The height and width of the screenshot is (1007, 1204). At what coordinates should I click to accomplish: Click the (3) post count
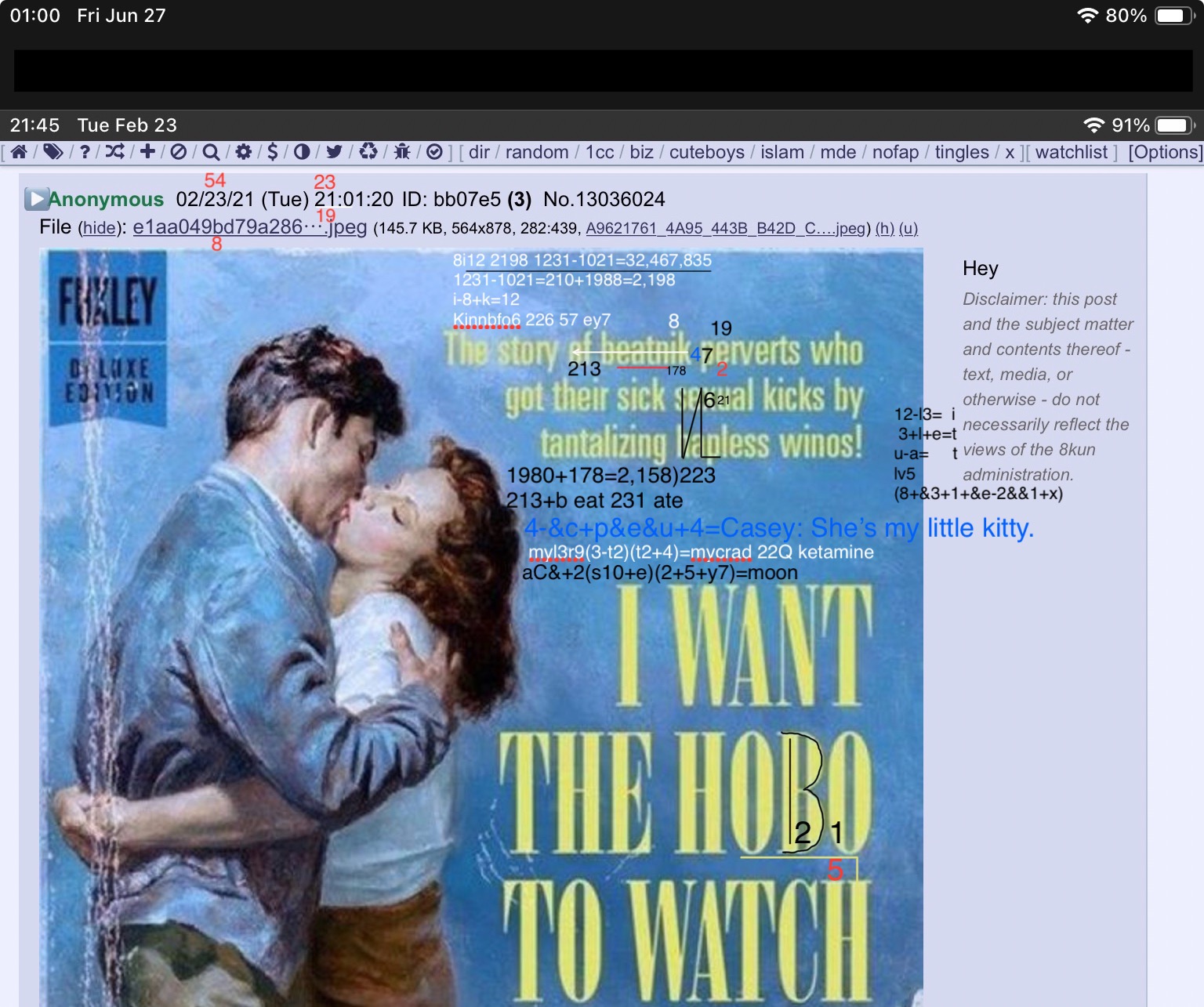520,199
